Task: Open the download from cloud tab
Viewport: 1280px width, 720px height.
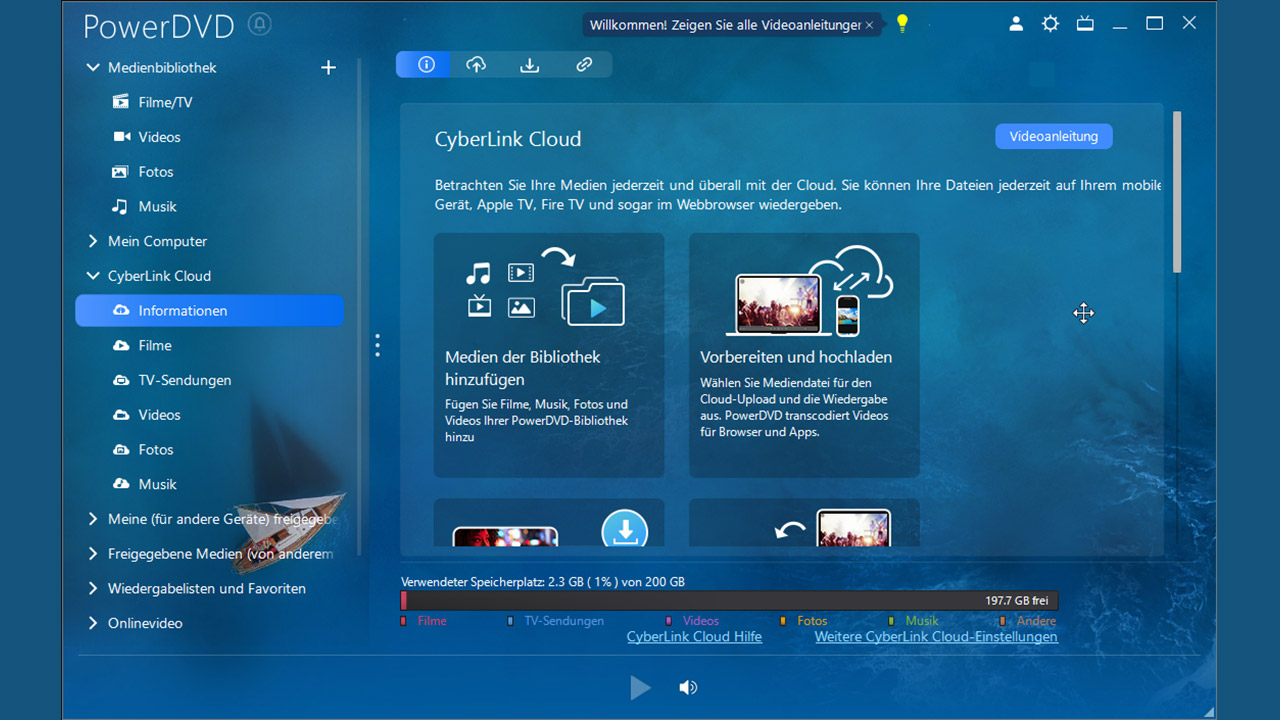Action: click(530, 65)
